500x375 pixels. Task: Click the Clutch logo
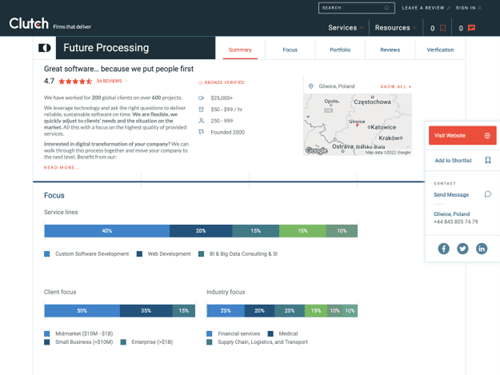[x=29, y=23]
